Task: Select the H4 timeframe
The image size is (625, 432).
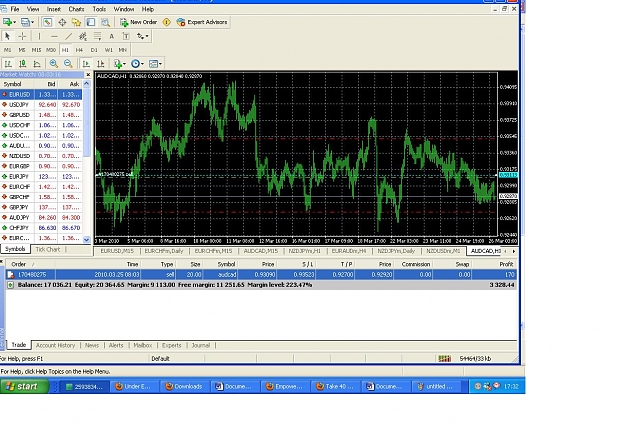Action: click(x=79, y=50)
